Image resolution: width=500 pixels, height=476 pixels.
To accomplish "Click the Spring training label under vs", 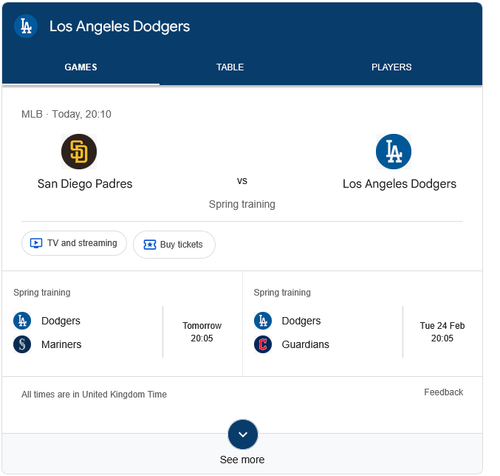I will [x=242, y=204].
